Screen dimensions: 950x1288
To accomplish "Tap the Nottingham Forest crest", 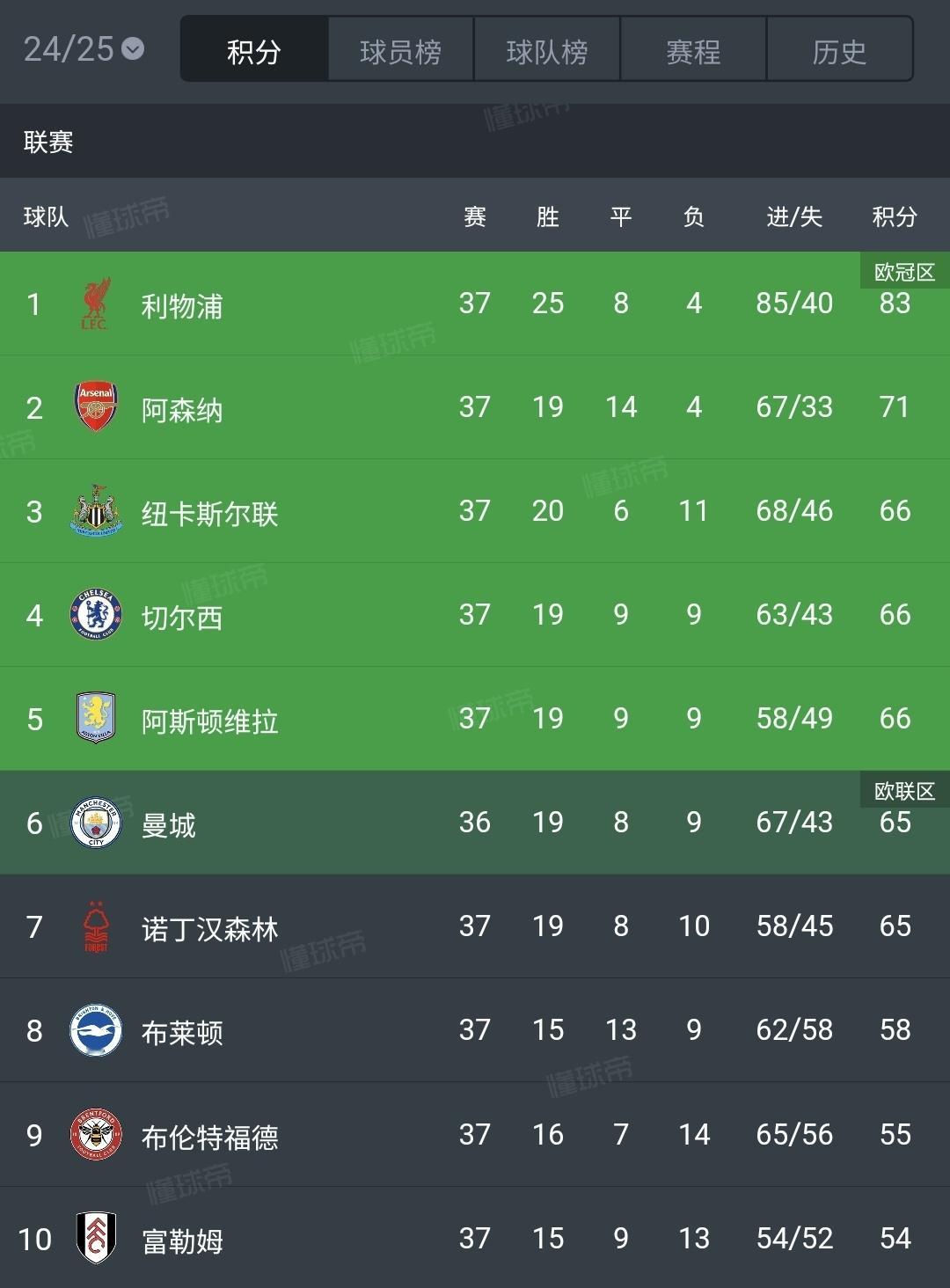I will point(96,926).
